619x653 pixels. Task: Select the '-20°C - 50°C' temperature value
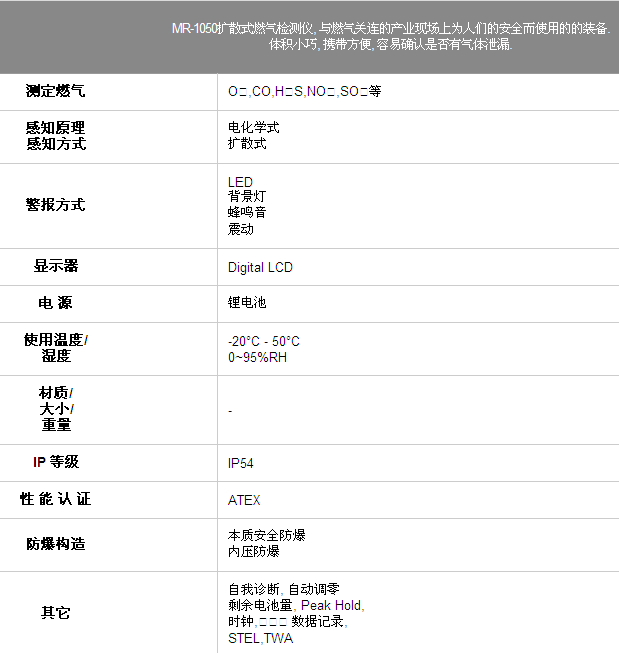pyautogui.click(x=264, y=341)
